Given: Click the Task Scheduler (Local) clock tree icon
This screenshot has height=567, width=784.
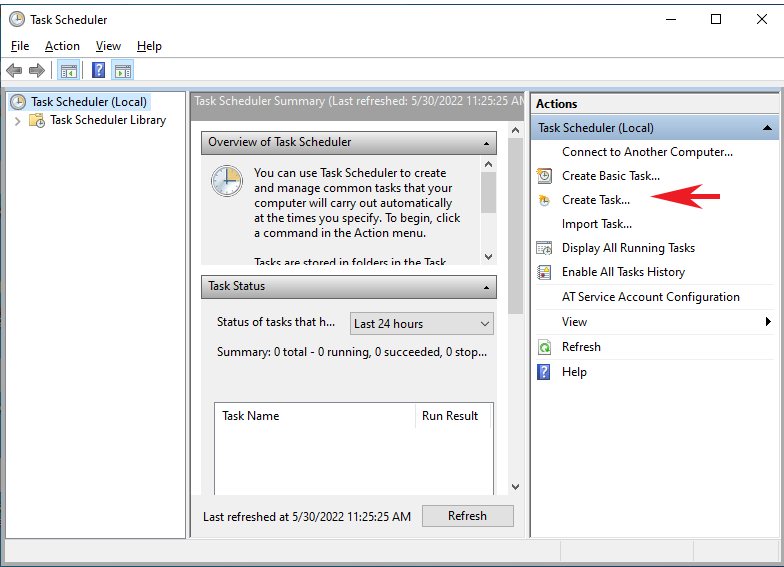Looking at the screenshot, I should point(18,102).
